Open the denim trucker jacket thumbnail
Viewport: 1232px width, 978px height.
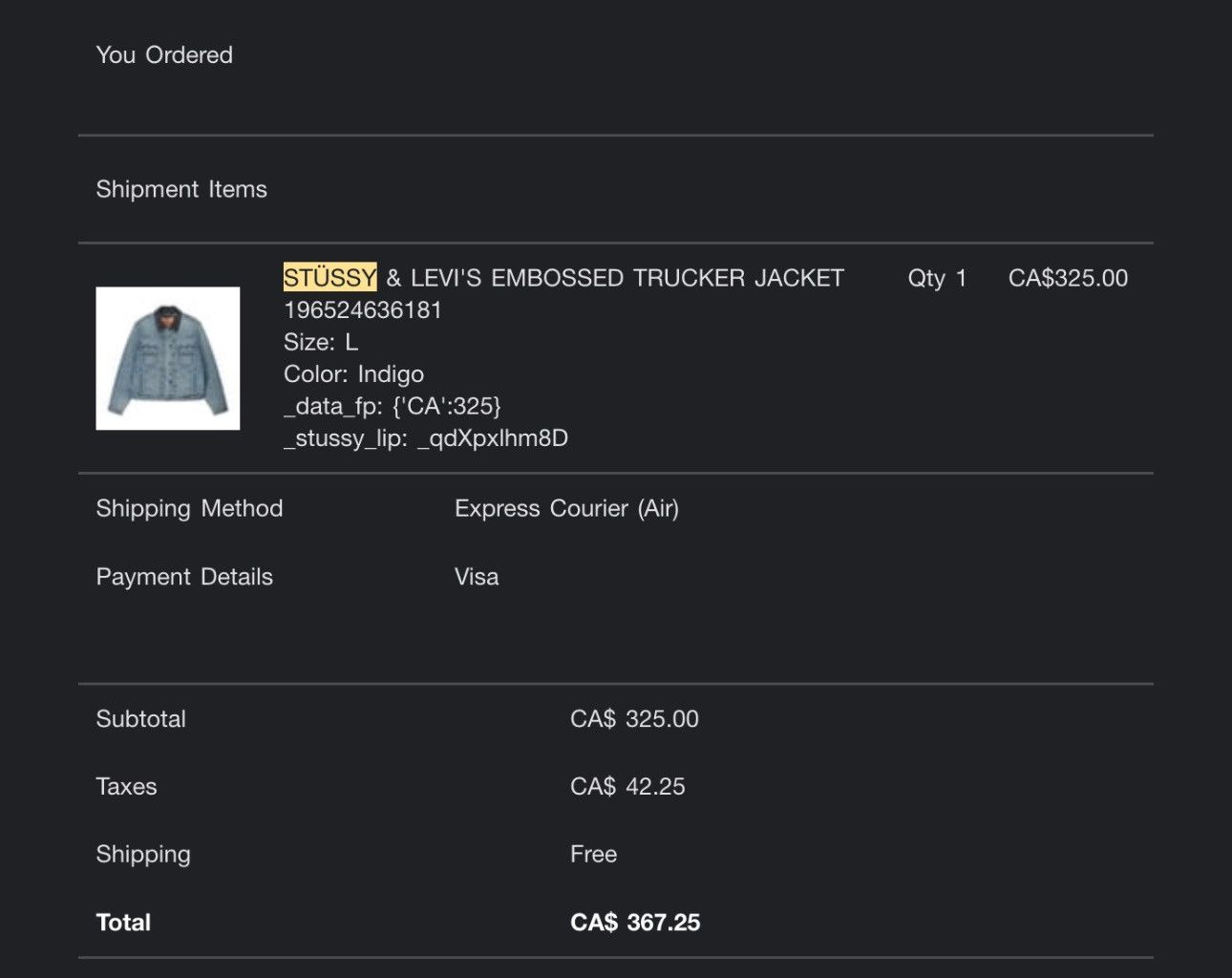[168, 358]
